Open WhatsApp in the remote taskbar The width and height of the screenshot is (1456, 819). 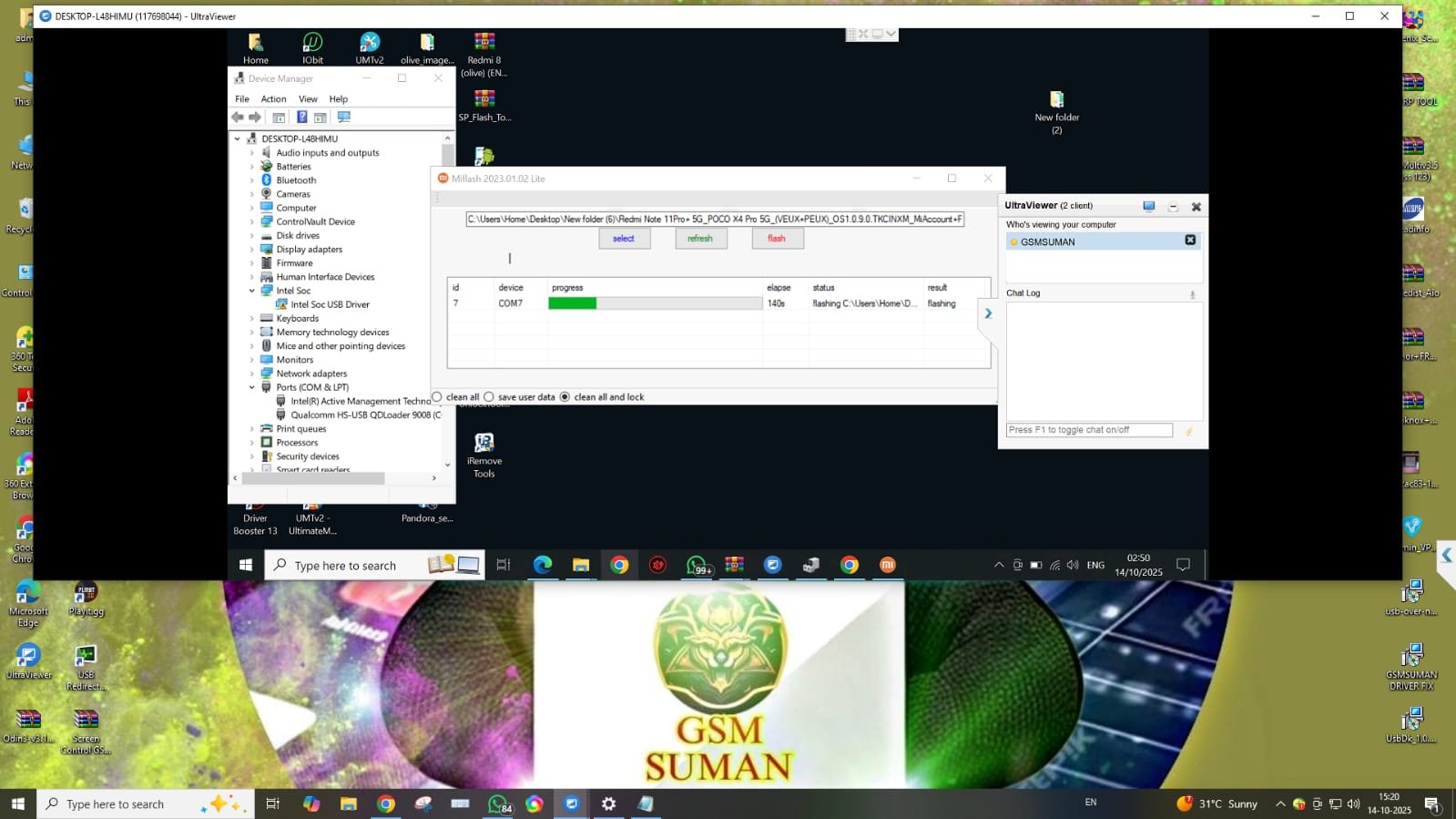tap(697, 565)
